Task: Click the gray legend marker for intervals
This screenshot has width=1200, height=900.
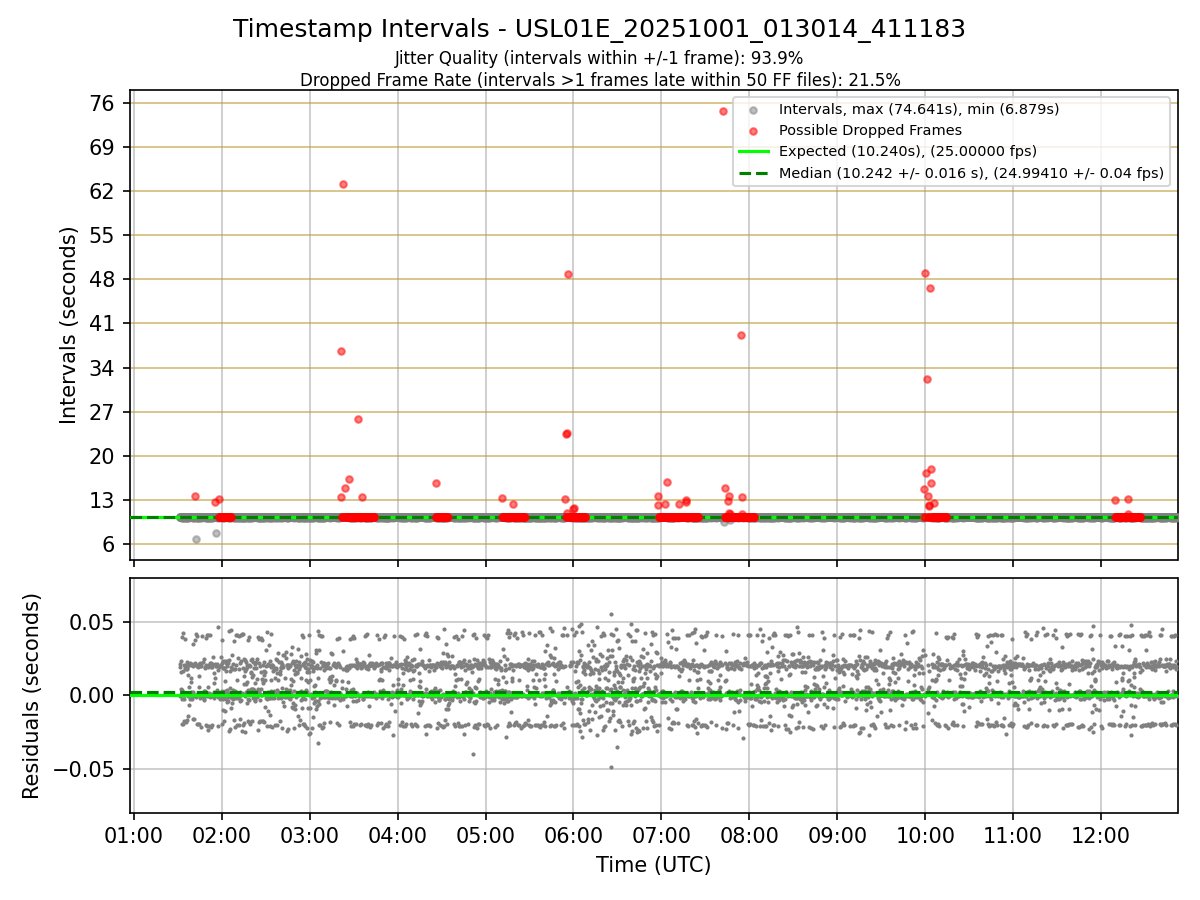Action: [x=754, y=110]
